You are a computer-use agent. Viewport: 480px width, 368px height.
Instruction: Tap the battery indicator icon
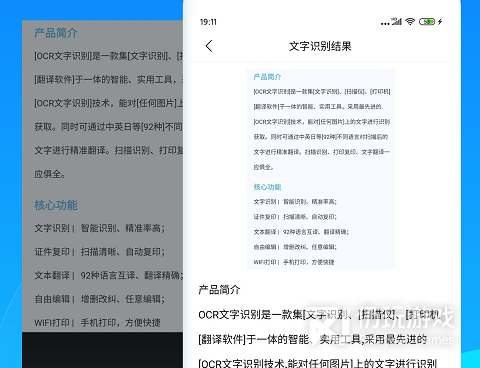[x=427, y=22]
